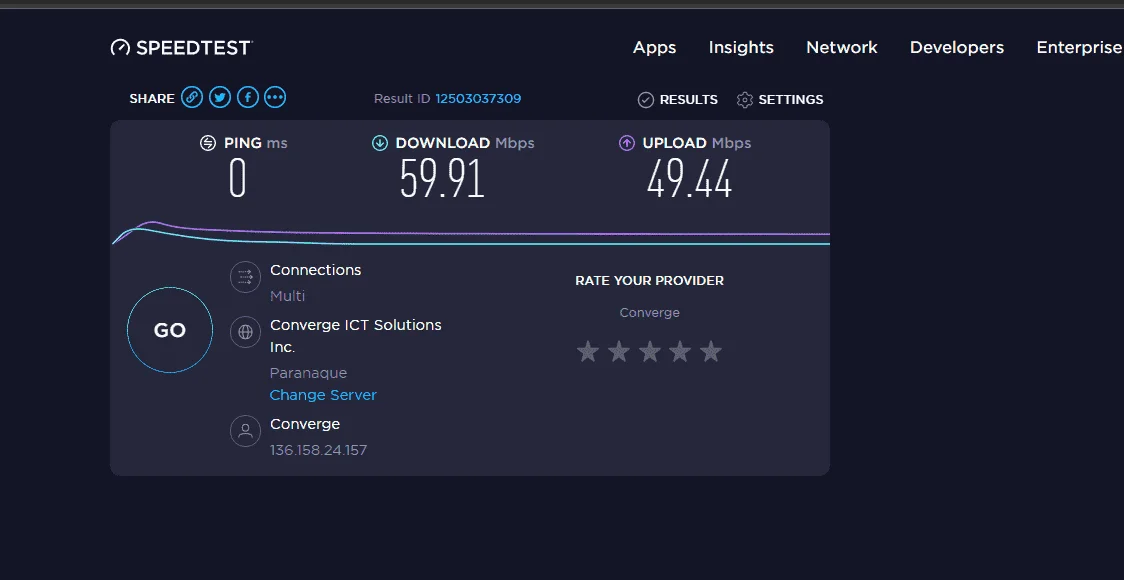Click the Settings gear icon
The height and width of the screenshot is (580, 1124).
745,100
